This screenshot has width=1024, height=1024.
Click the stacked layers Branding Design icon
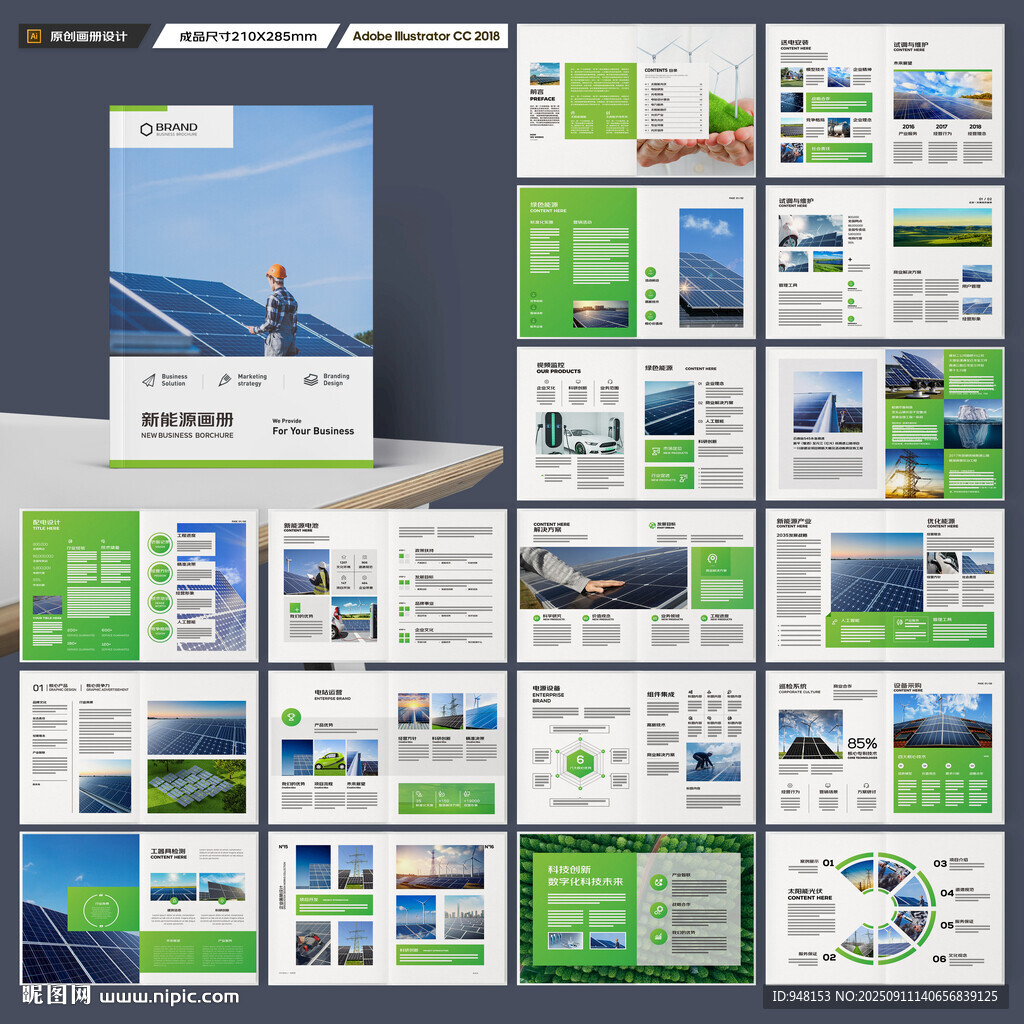click(311, 379)
